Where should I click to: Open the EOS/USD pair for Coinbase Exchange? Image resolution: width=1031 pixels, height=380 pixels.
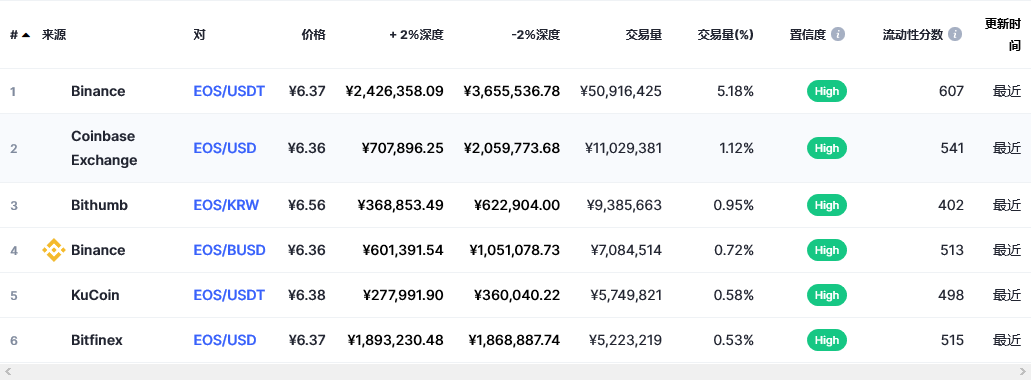(225, 148)
